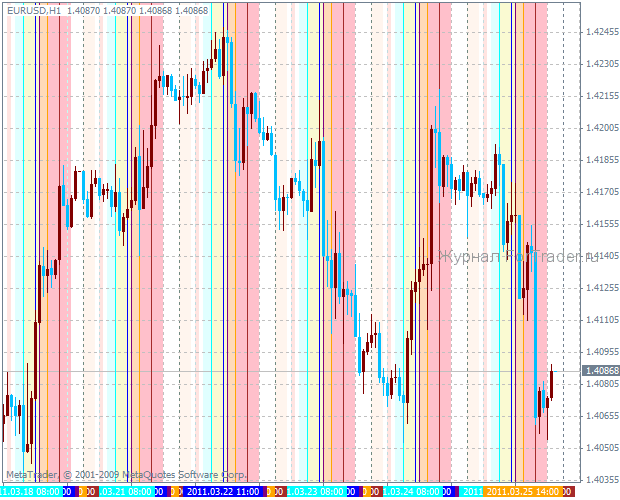Click the 1.40355 price axis label
The image size is (620, 500).
602,479
